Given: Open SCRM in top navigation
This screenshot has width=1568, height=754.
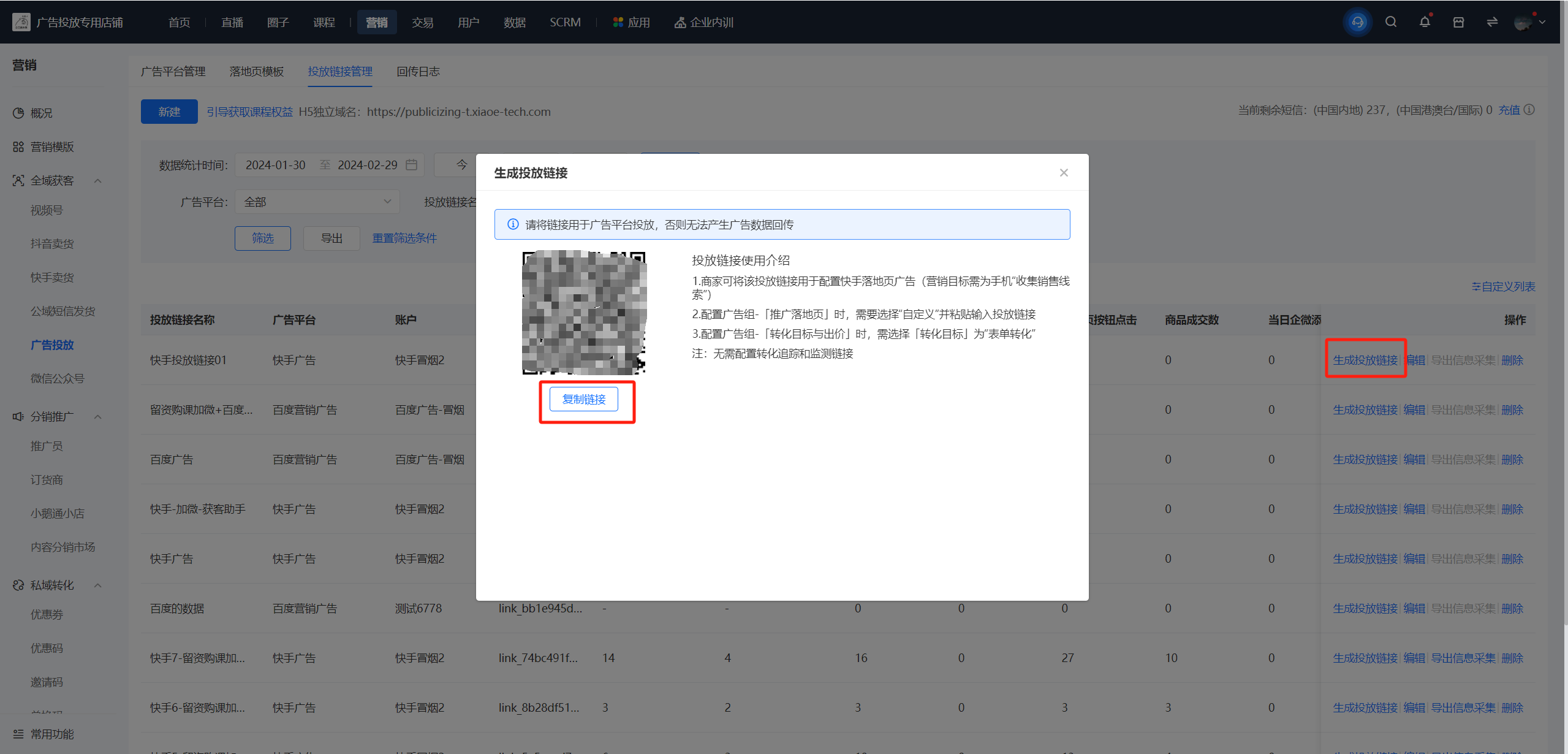Looking at the screenshot, I should point(565,22).
